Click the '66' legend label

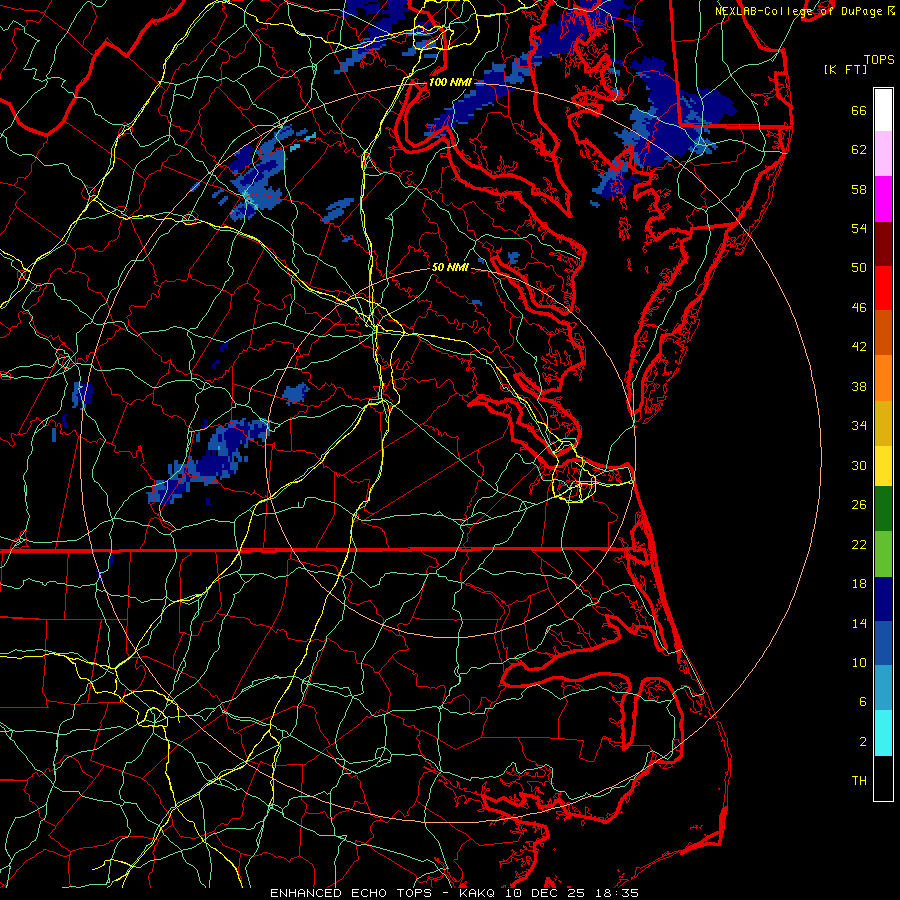(859, 110)
